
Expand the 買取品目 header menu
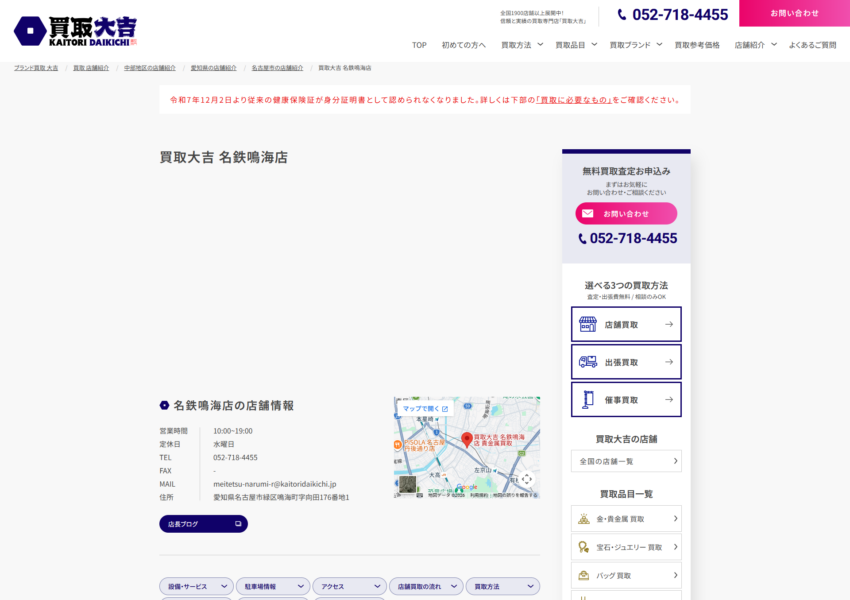[x=576, y=45]
